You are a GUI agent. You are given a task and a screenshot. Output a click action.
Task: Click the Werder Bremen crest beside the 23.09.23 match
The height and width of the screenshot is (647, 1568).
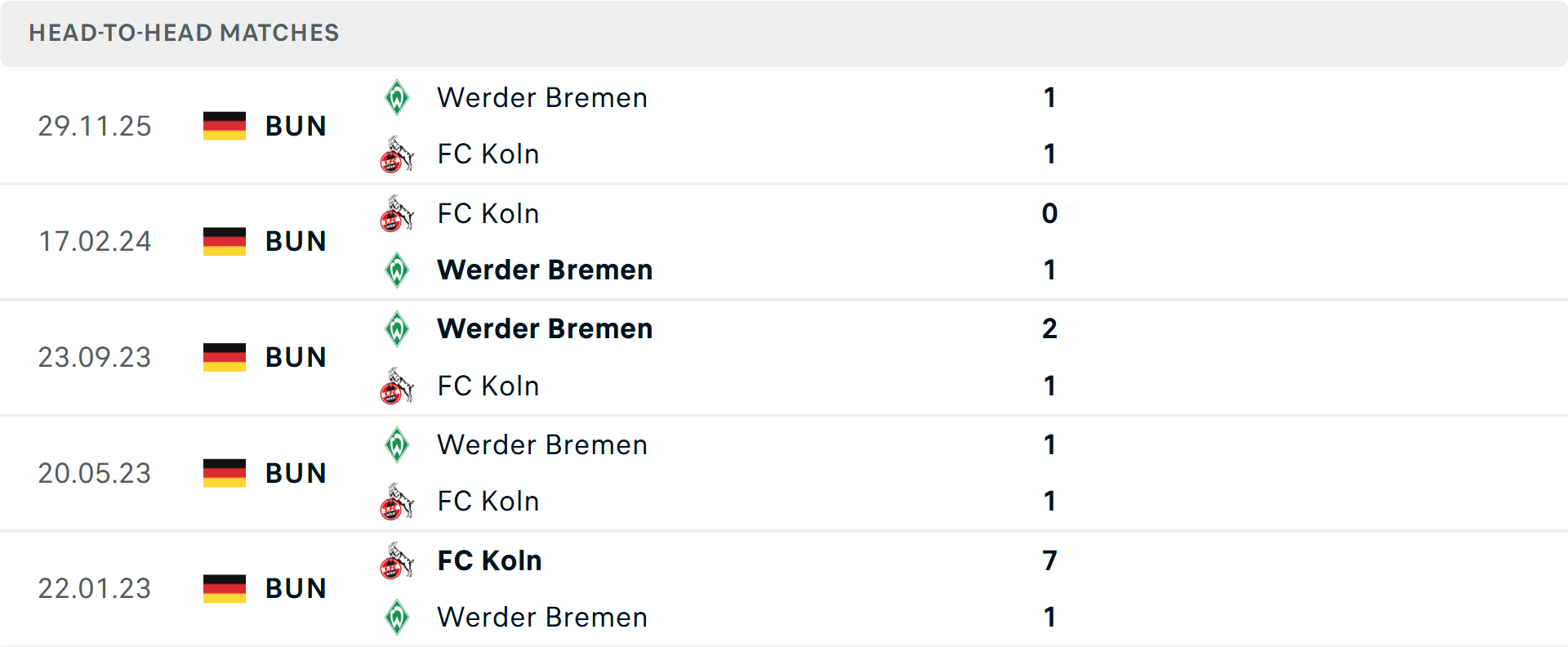[397, 329]
